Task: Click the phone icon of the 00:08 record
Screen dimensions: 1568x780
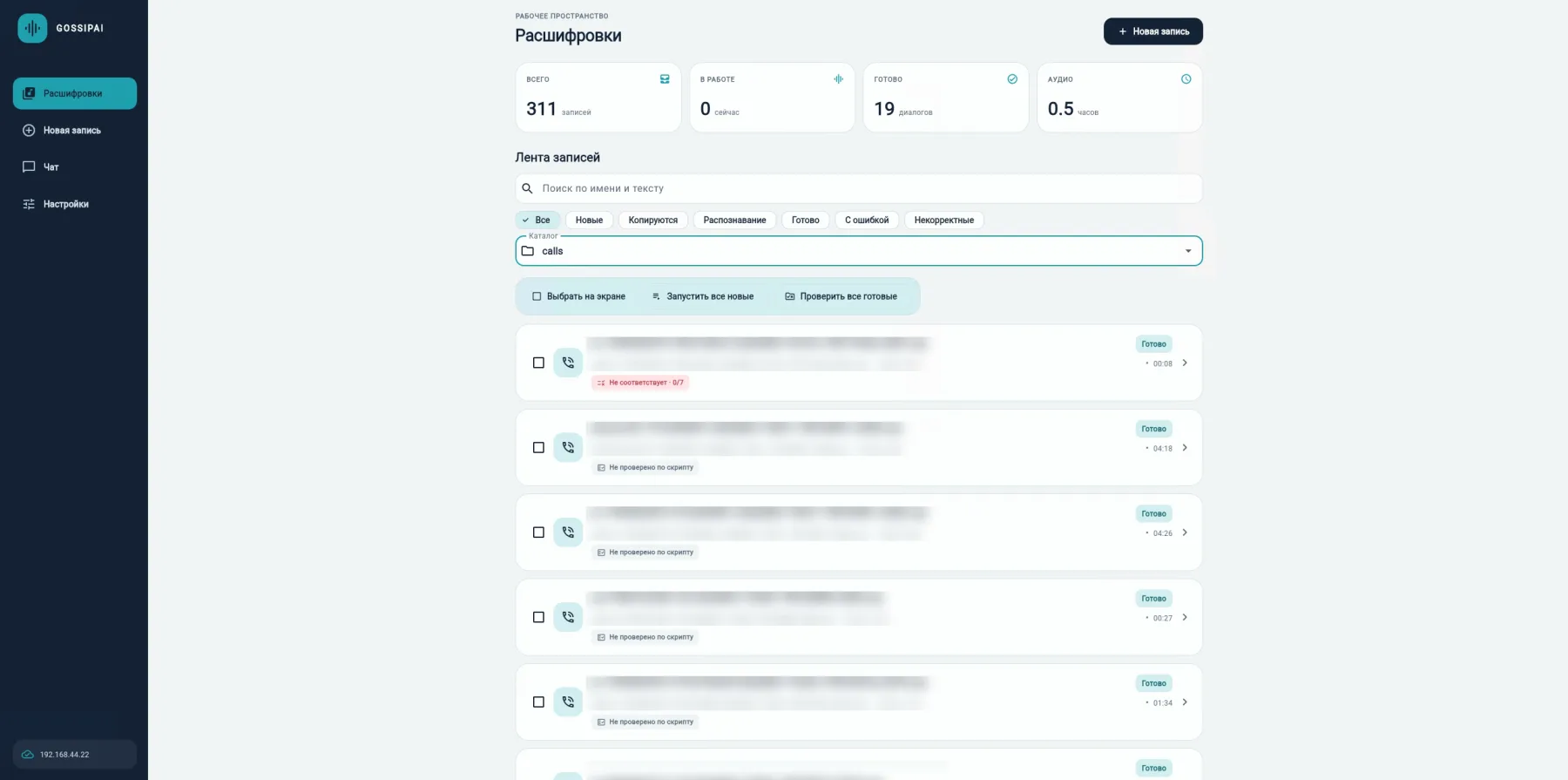Action: coord(568,363)
